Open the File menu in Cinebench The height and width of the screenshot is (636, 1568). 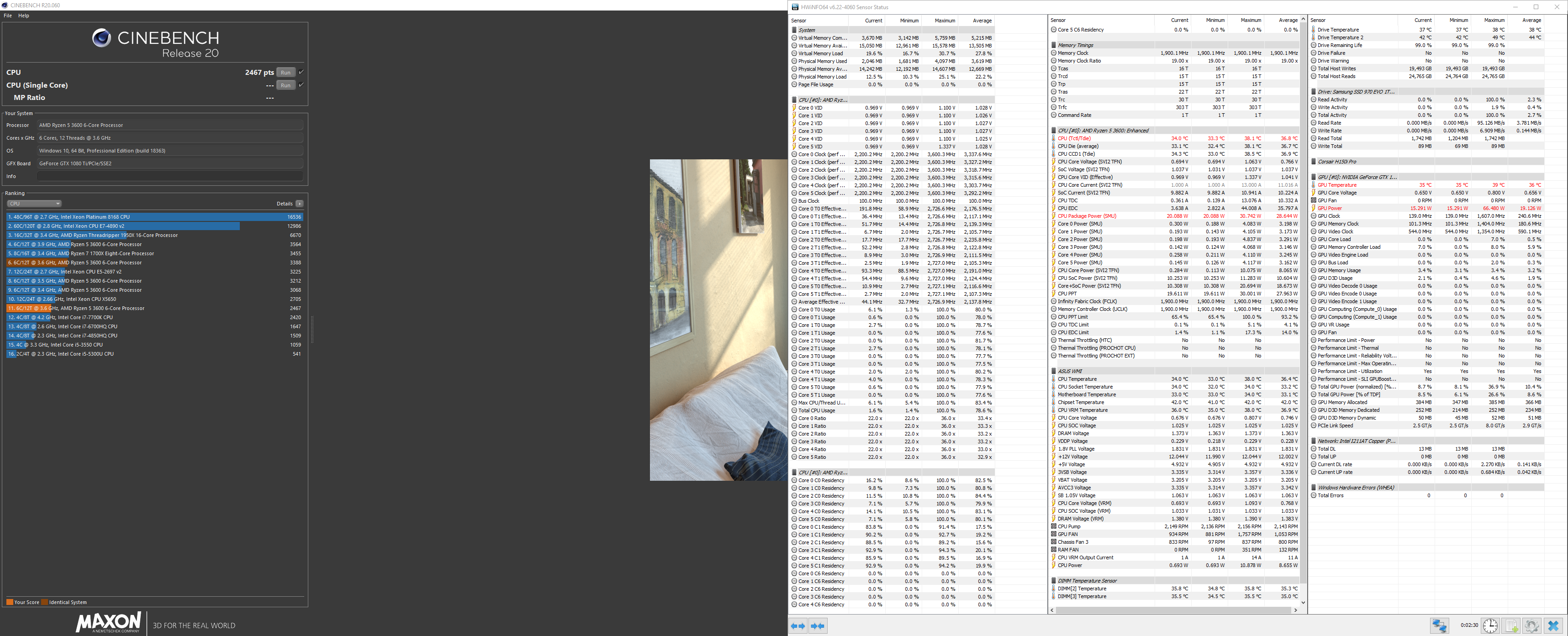[x=7, y=16]
